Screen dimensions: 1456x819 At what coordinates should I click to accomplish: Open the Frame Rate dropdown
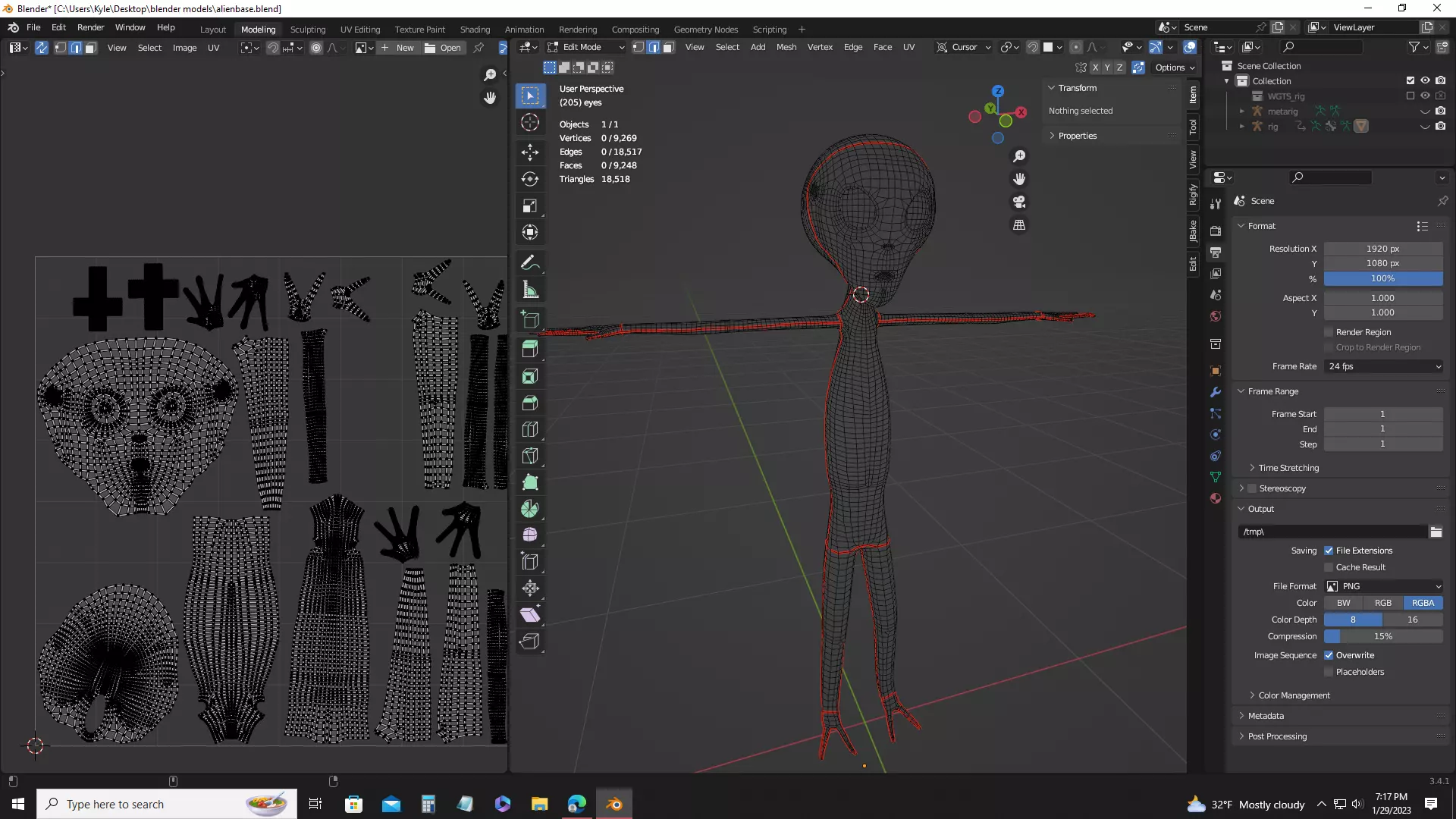[x=1384, y=366]
